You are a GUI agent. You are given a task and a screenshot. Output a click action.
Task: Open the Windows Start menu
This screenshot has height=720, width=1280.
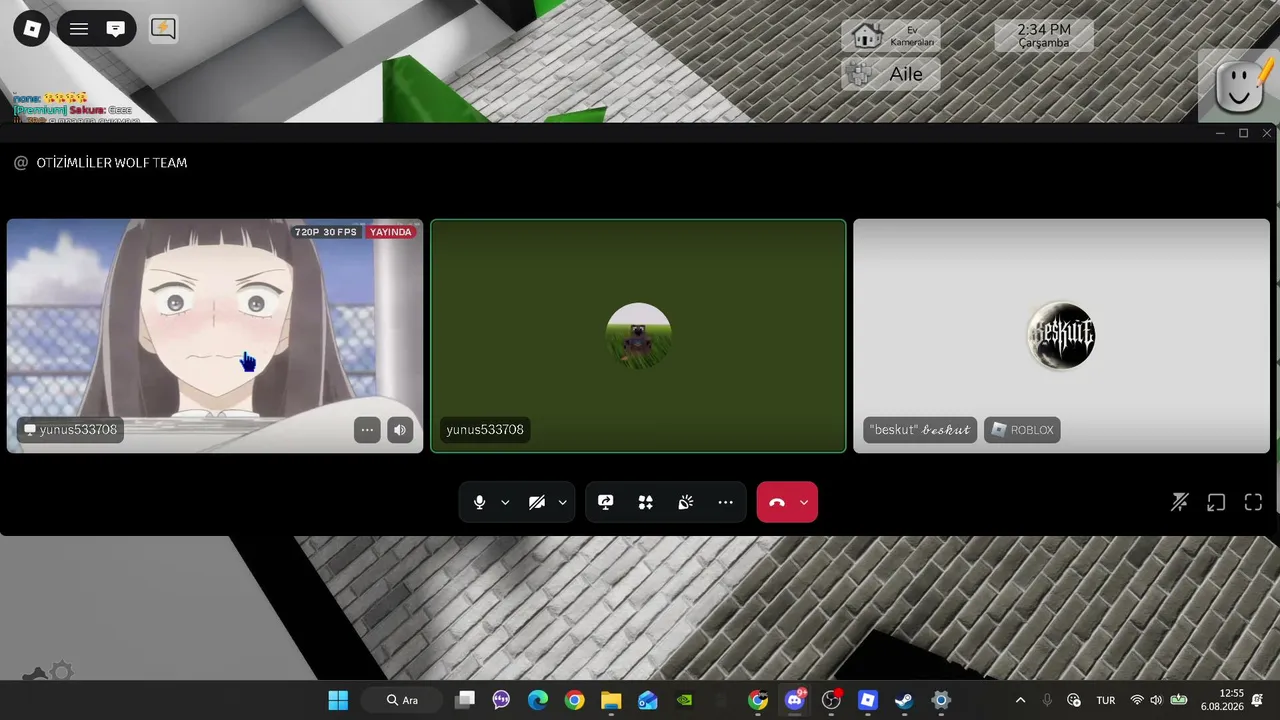point(338,700)
